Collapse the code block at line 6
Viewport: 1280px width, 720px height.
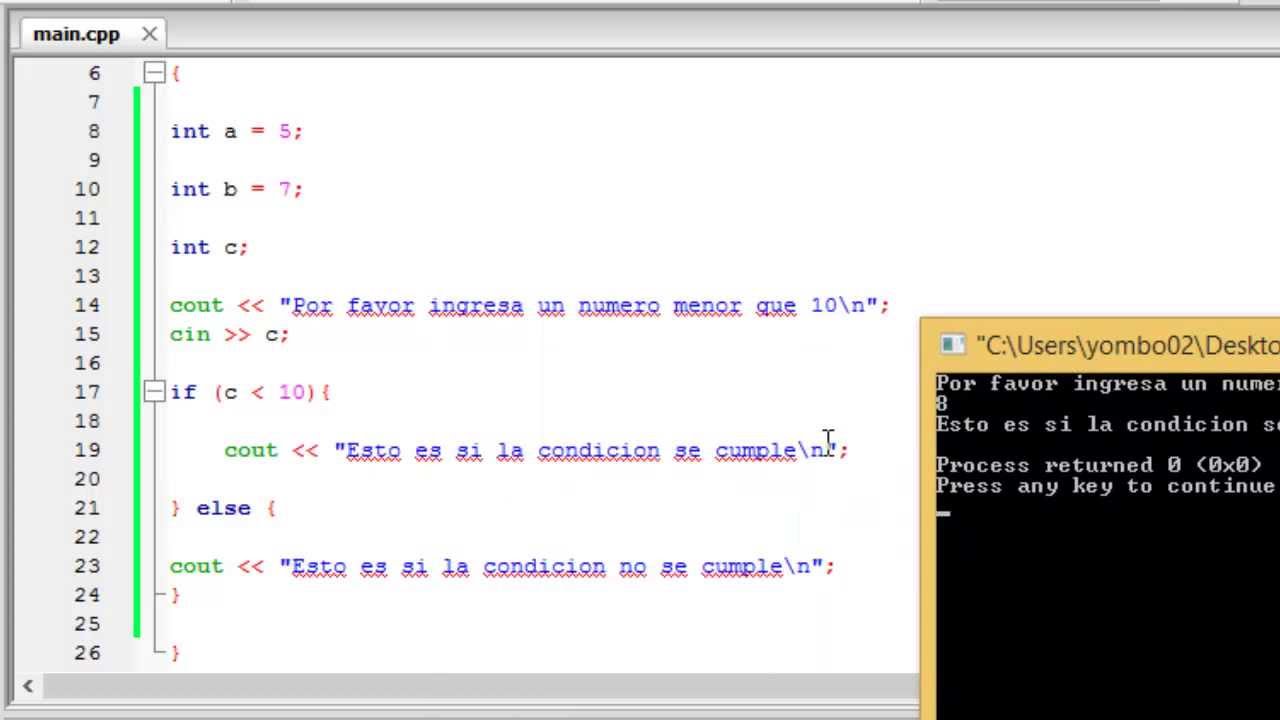click(x=154, y=72)
